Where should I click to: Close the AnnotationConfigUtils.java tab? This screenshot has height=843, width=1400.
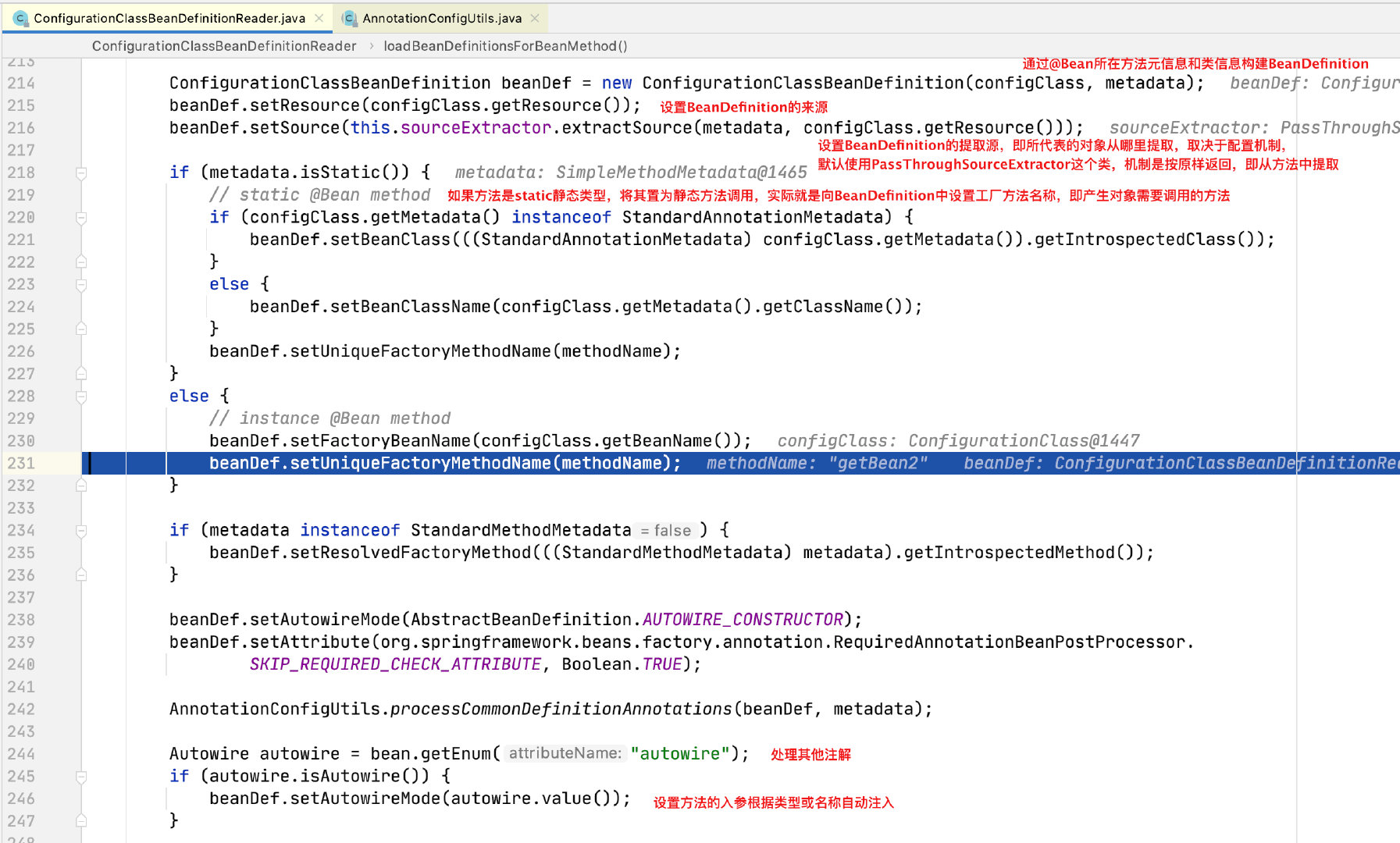coord(535,18)
